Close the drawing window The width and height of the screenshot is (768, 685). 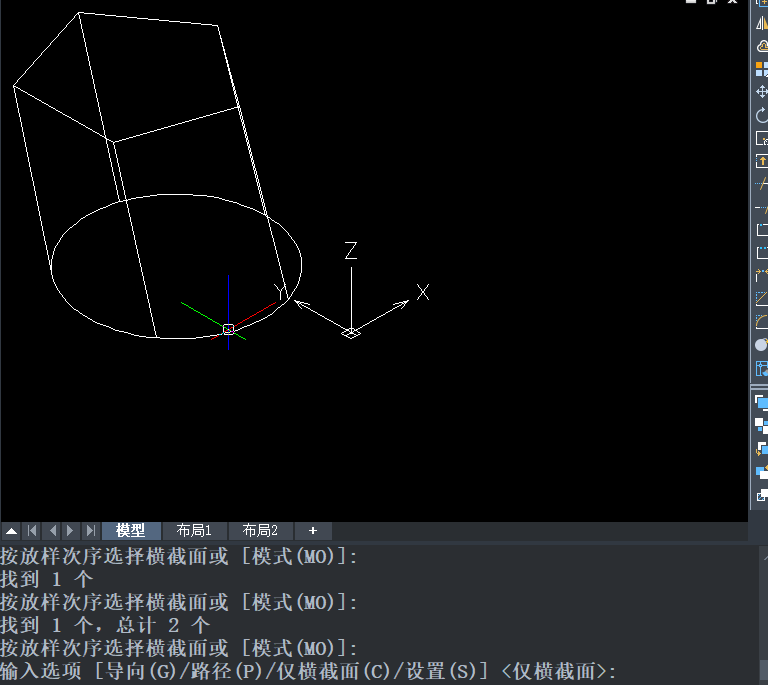click(x=732, y=2)
